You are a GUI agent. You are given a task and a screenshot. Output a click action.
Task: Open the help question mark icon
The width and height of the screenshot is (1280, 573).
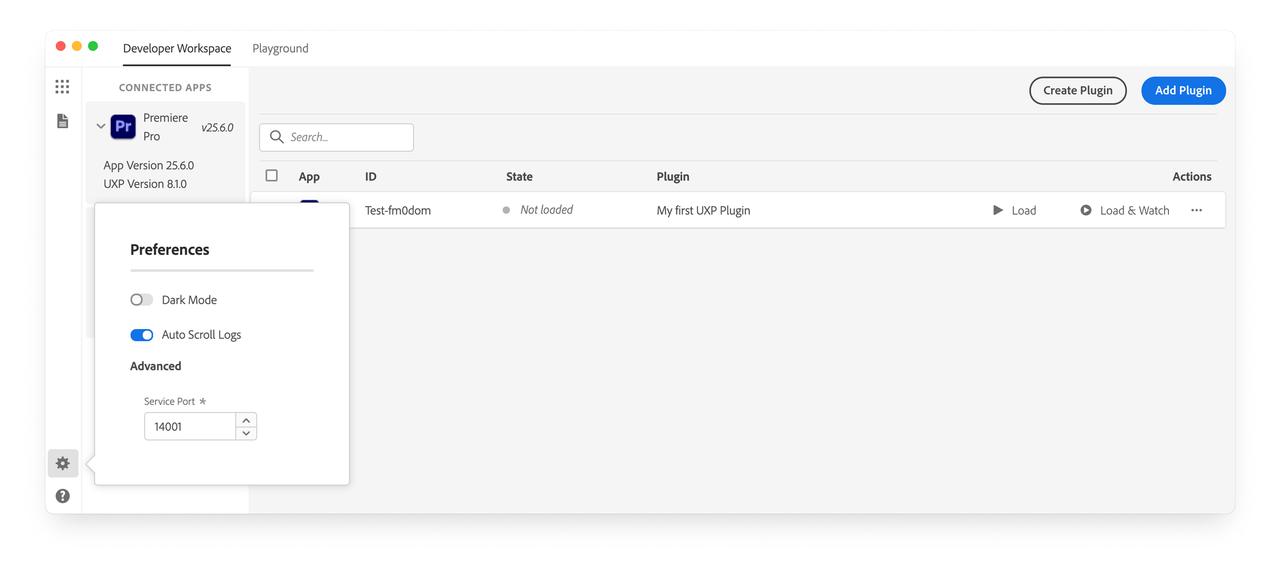pos(63,496)
